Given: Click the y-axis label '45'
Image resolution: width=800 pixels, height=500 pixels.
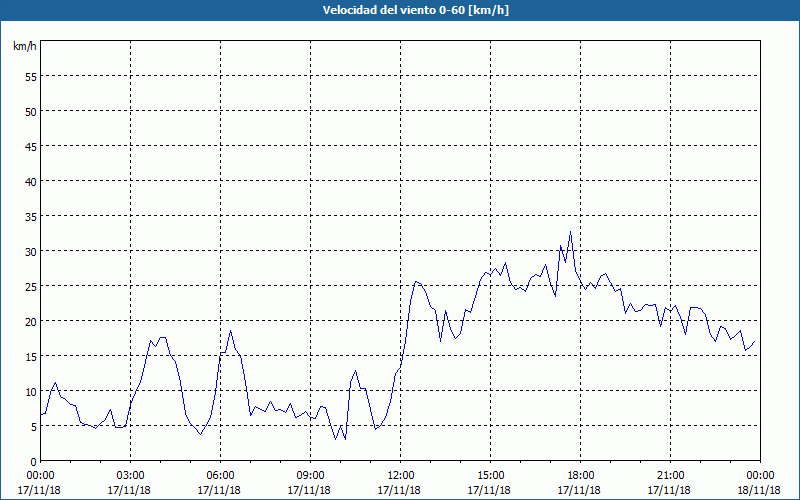Looking at the screenshot, I should [31, 146].
